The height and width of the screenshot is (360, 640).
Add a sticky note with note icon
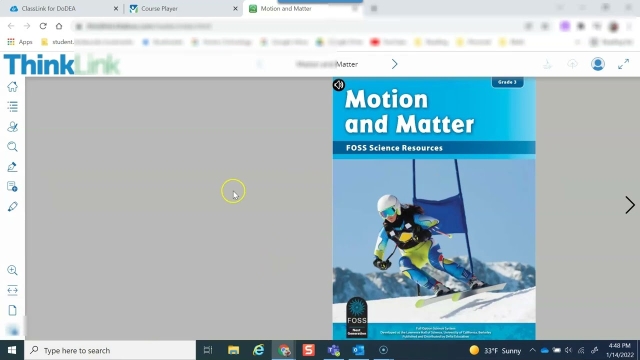point(12,187)
